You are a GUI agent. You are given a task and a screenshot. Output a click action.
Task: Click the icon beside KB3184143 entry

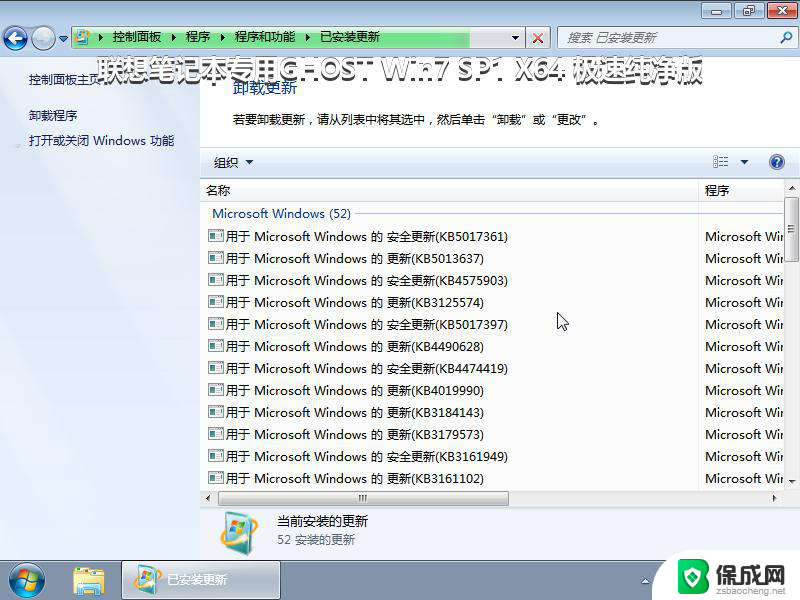216,411
